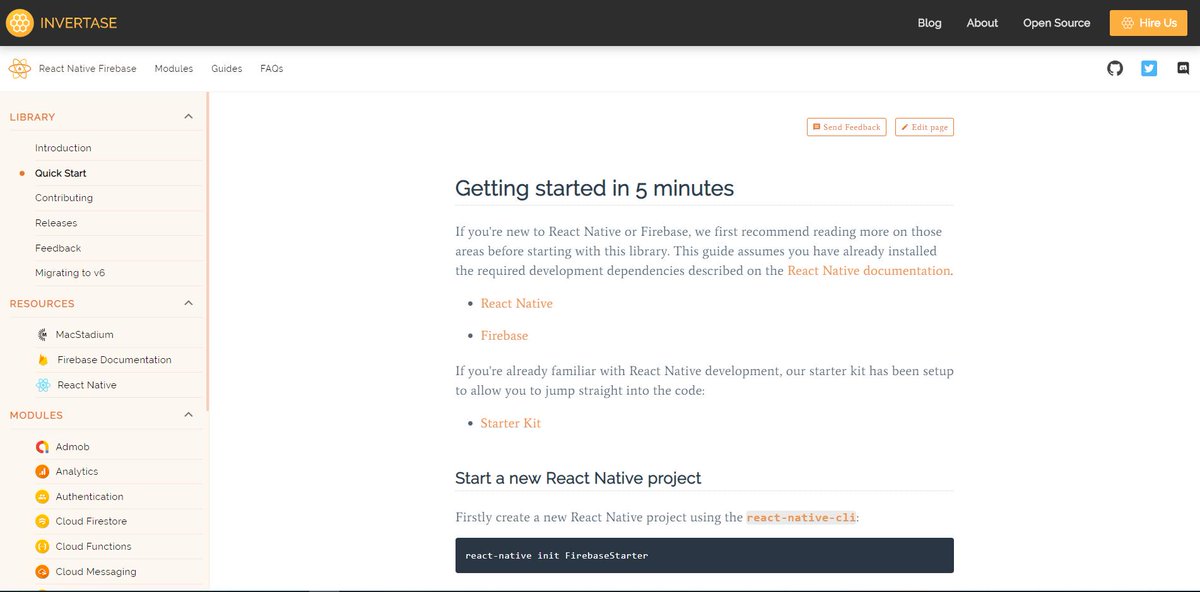Open Cloud Messaging text in the modules list
This screenshot has width=1200, height=592.
tap(96, 572)
